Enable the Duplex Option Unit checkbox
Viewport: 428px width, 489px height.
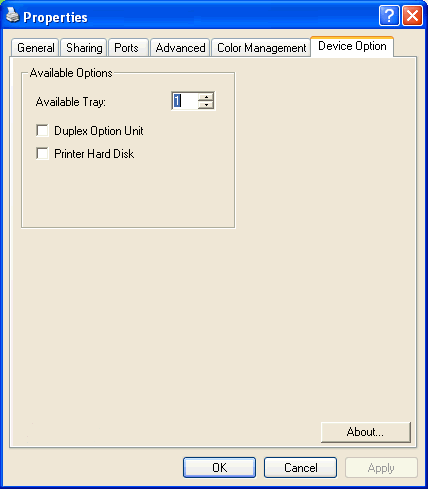[x=43, y=131]
